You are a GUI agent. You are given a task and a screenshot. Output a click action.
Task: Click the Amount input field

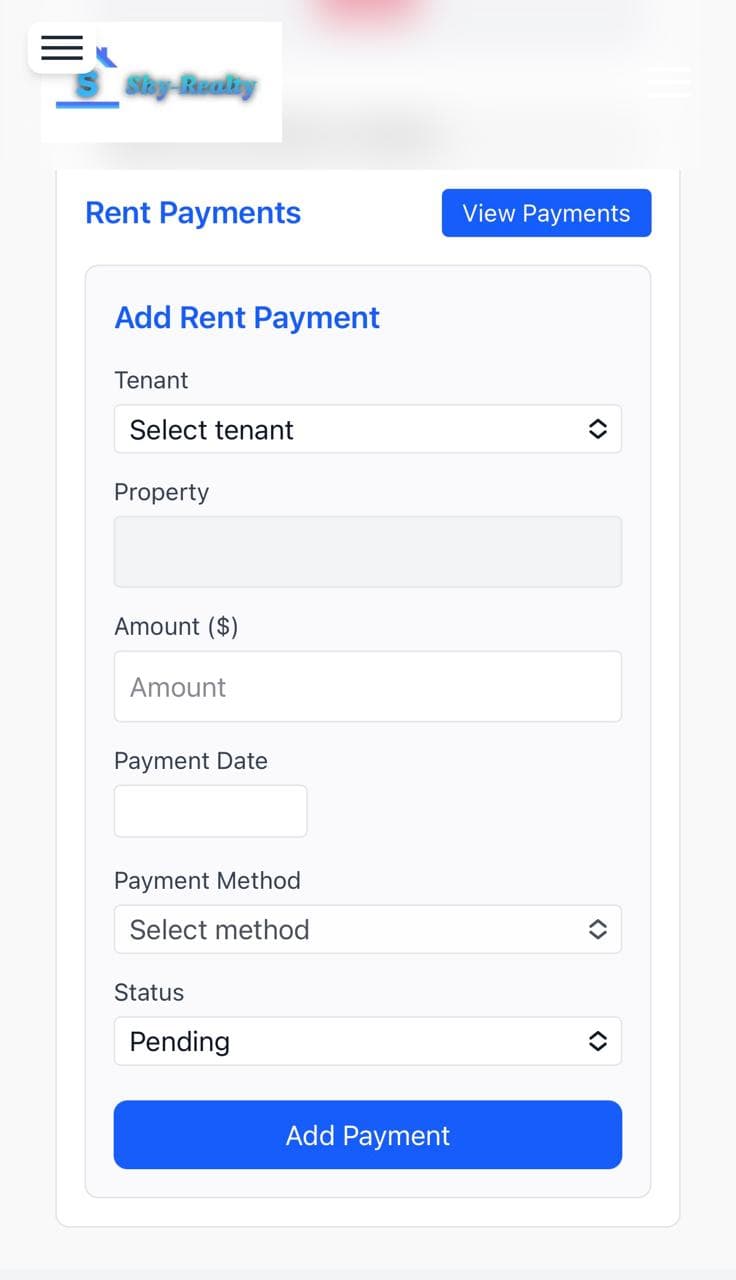click(368, 686)
